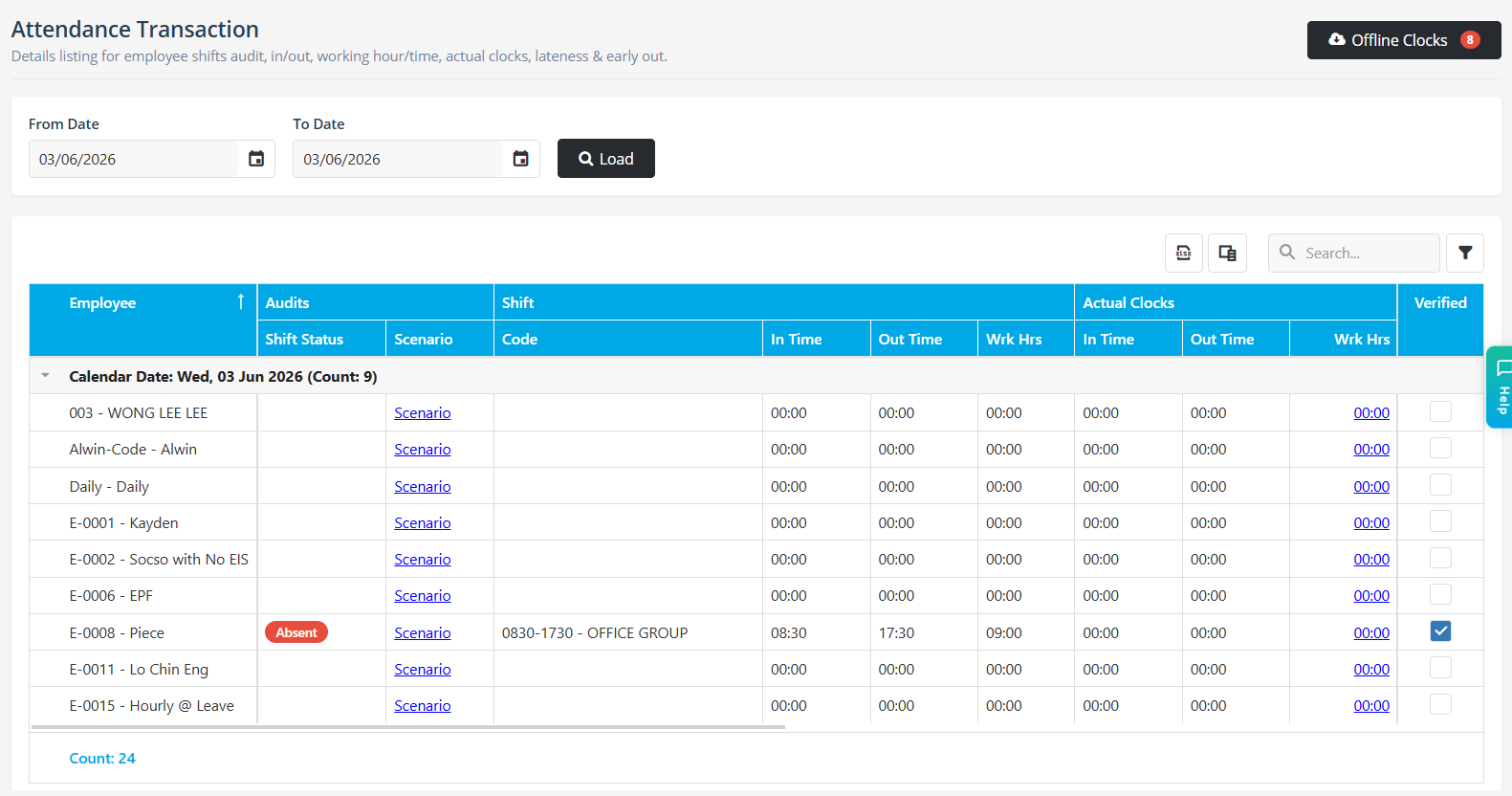Open Scenario for 003 - WONG LEE LEE
This screenshot has height=796, width=1512.
pyautogui.click(x=423, y=413)
